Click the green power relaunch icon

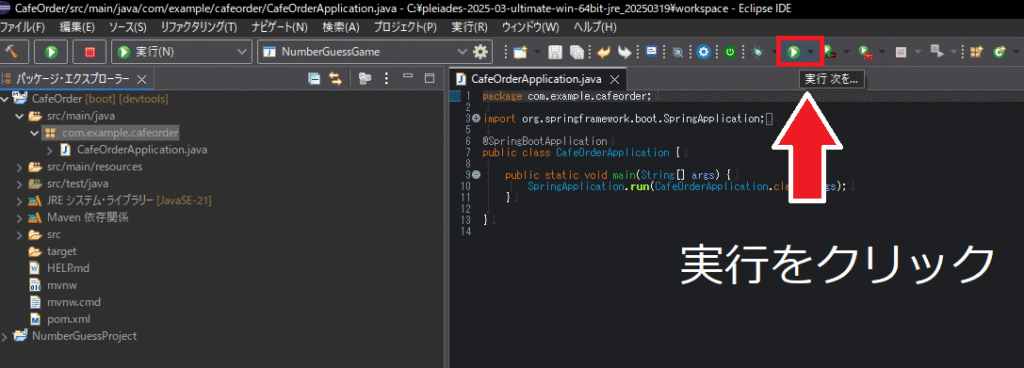(730, 52)
